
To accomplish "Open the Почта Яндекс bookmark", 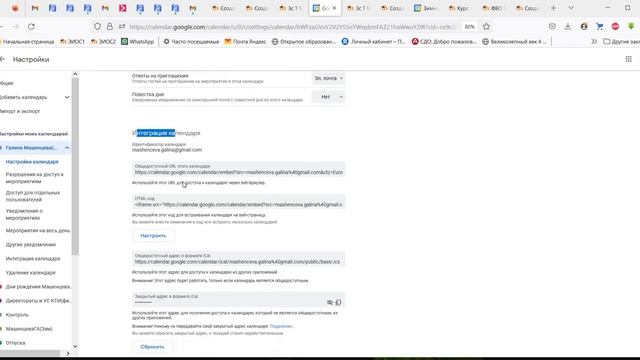I will point(245,42).
